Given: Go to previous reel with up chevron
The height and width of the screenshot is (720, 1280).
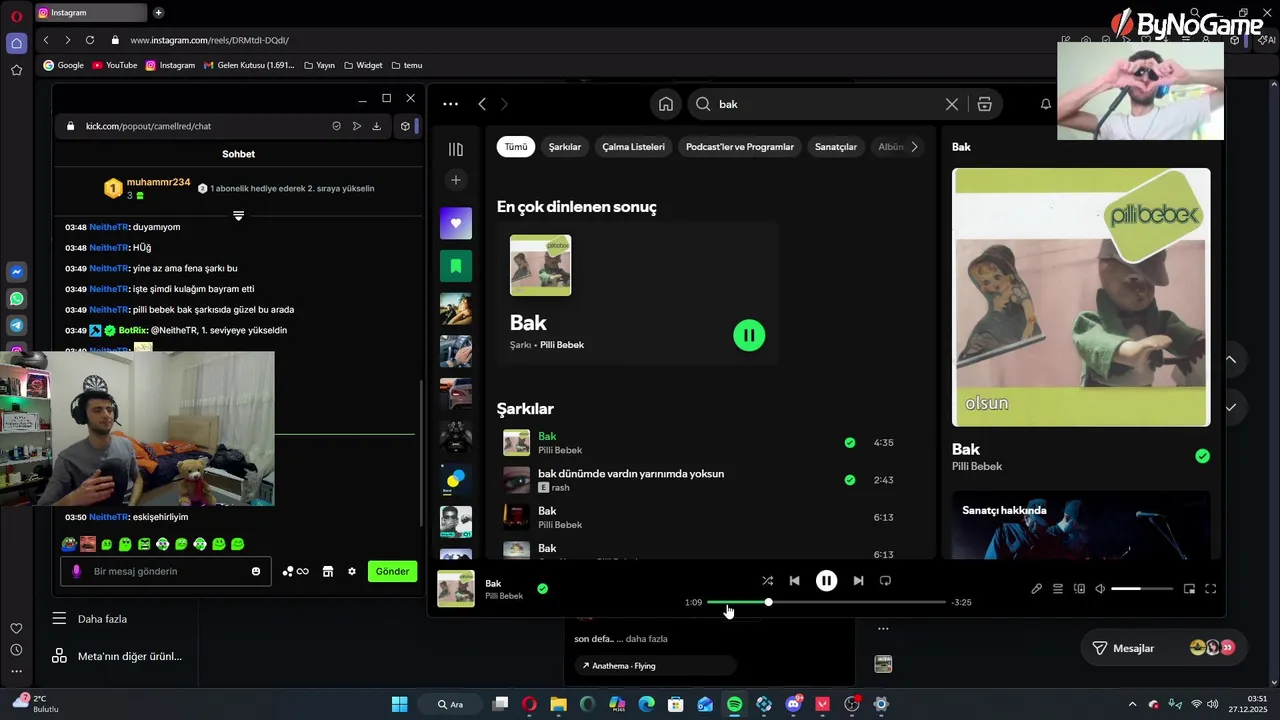Looking at the screenshot, I should [x=1231, y=360].
